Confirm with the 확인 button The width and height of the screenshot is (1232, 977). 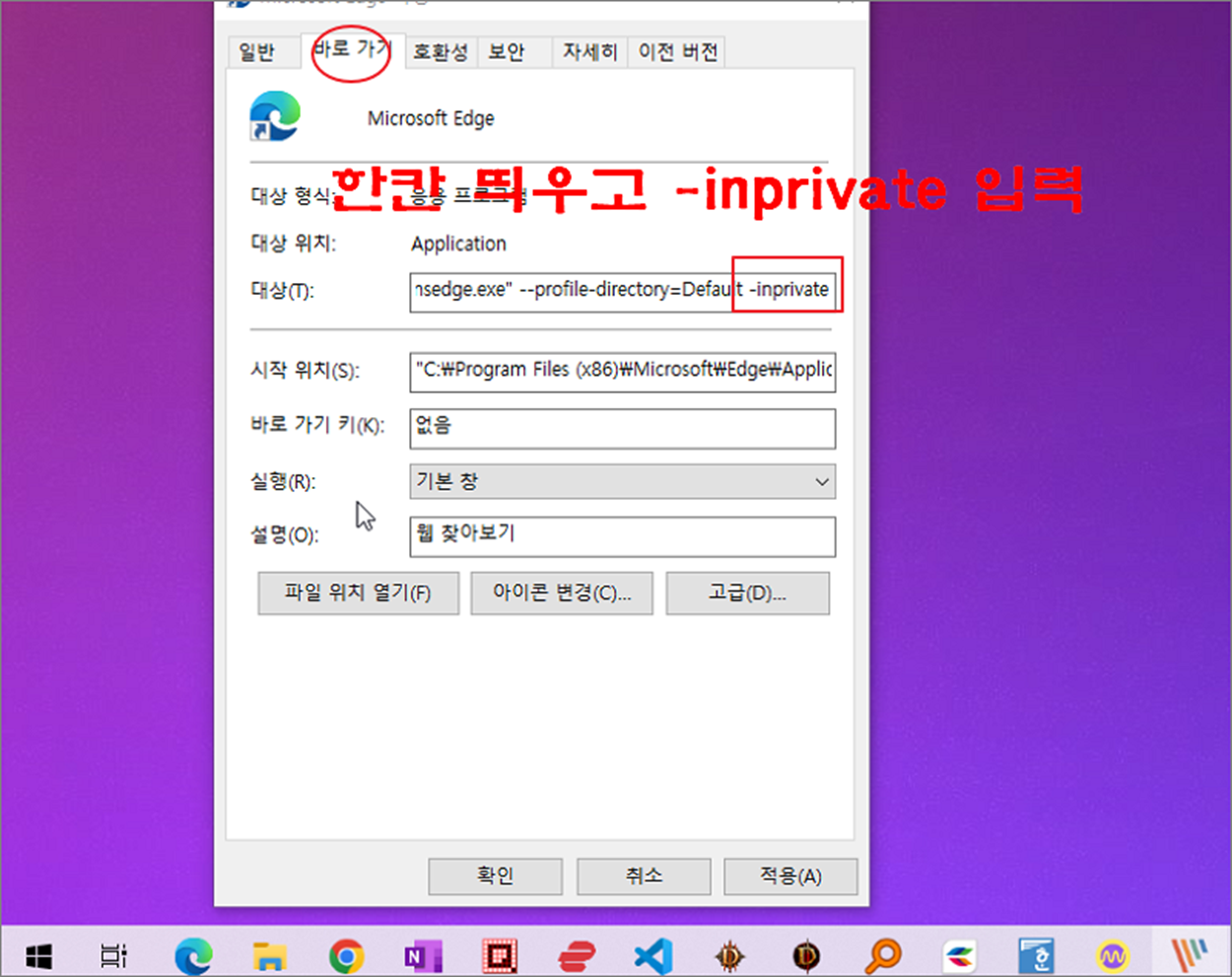[x=495, y=875]
